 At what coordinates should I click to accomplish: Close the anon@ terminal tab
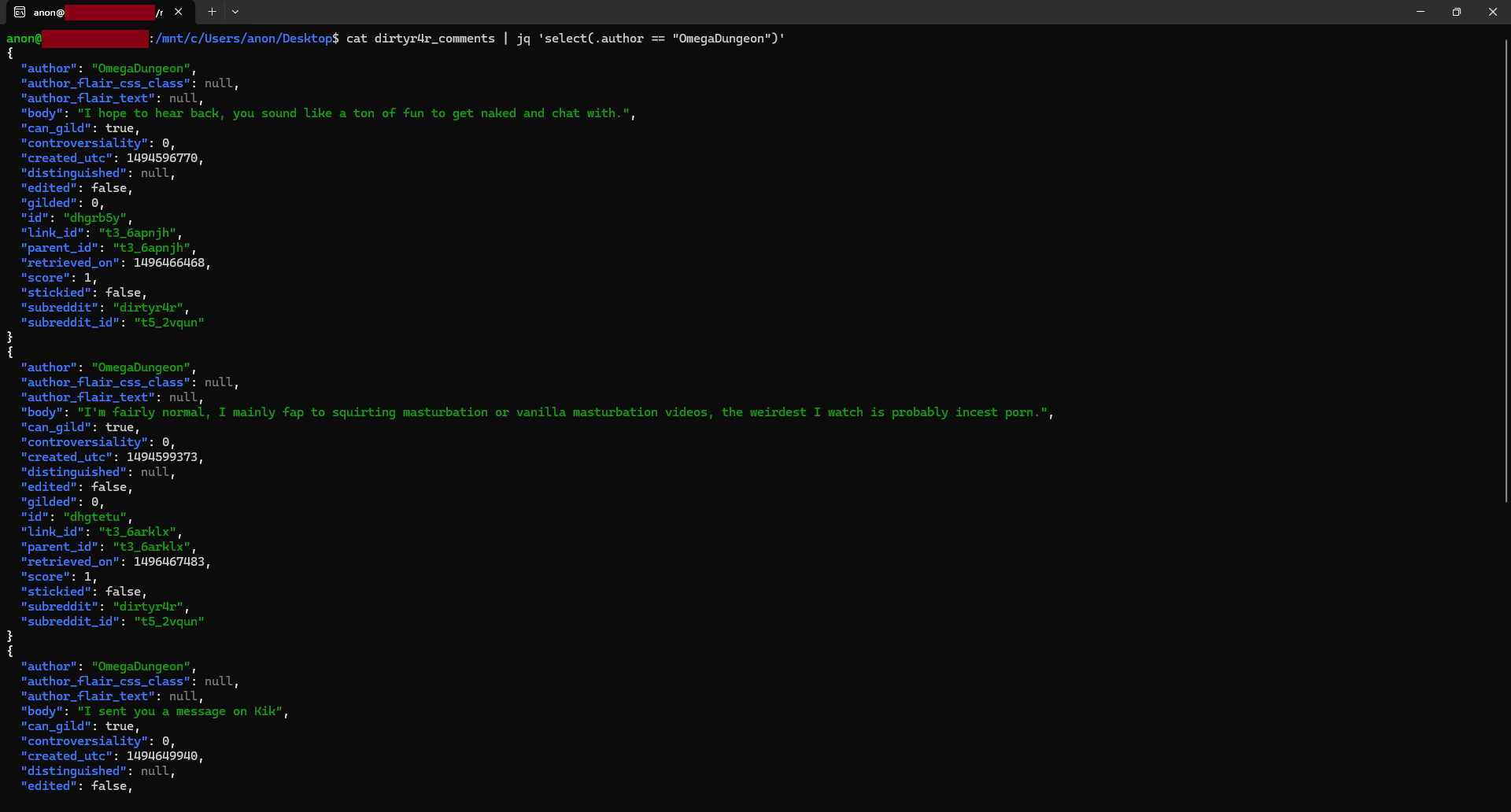[179, 12]
